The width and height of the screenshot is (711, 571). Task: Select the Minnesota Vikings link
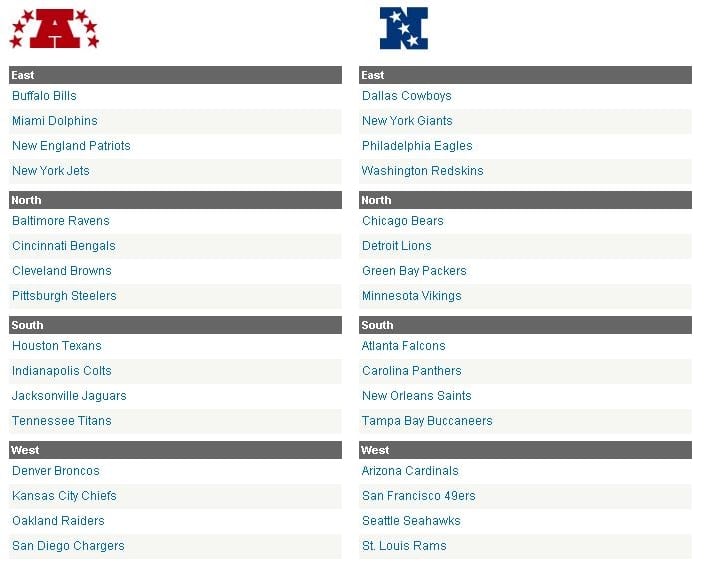pyautogui.click(x=412, y=296)
